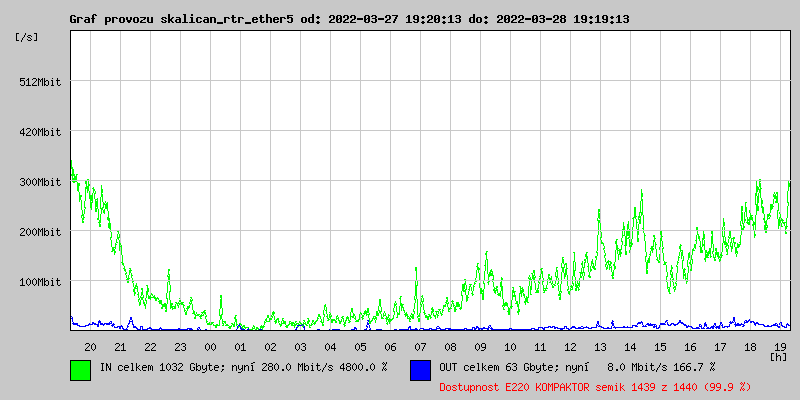Screen dimensions: 800x400
Task: Click the 200Mbit axis label
Action: 40,232
